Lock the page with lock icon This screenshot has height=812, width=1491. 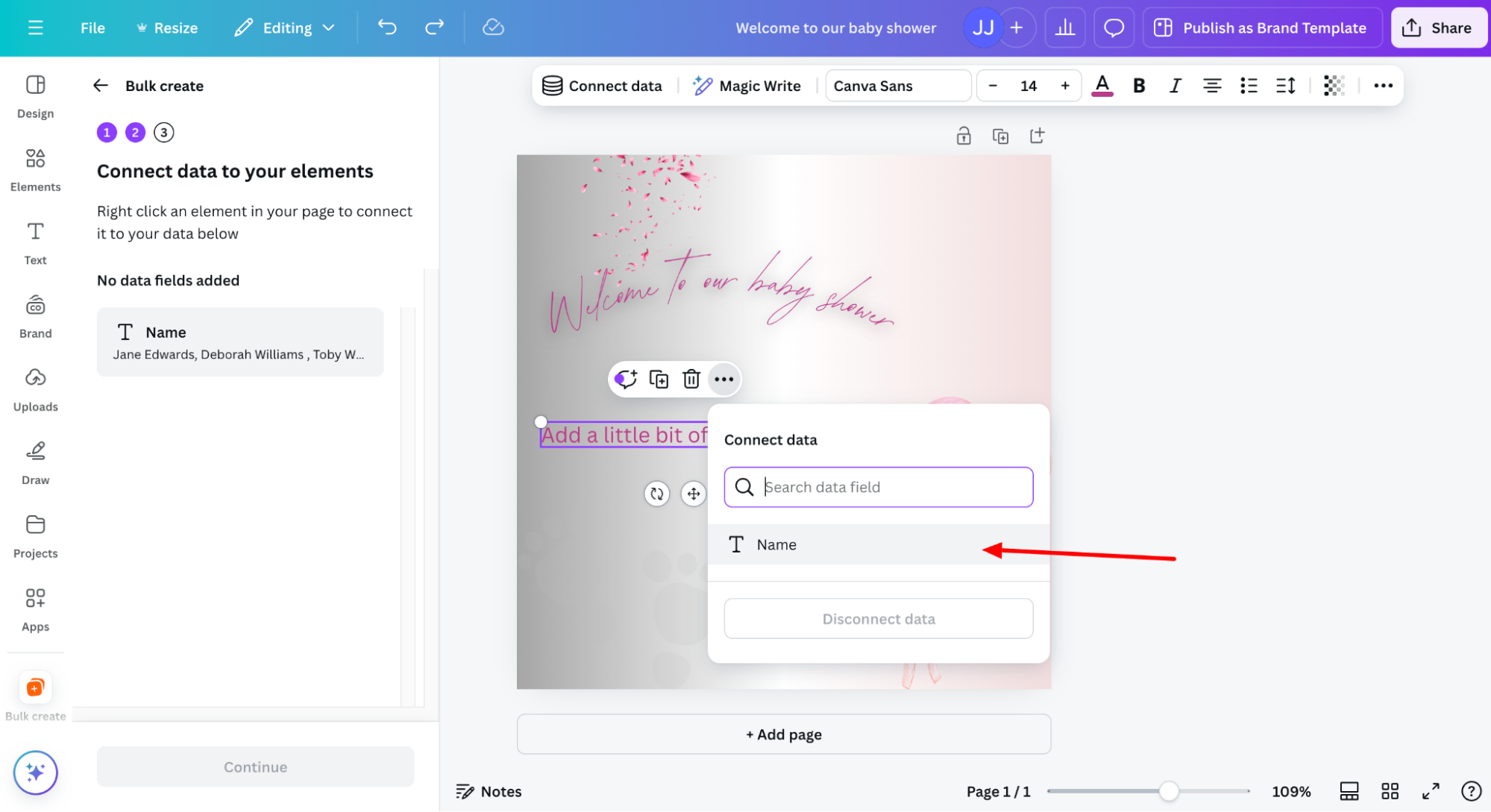[964, 136]
